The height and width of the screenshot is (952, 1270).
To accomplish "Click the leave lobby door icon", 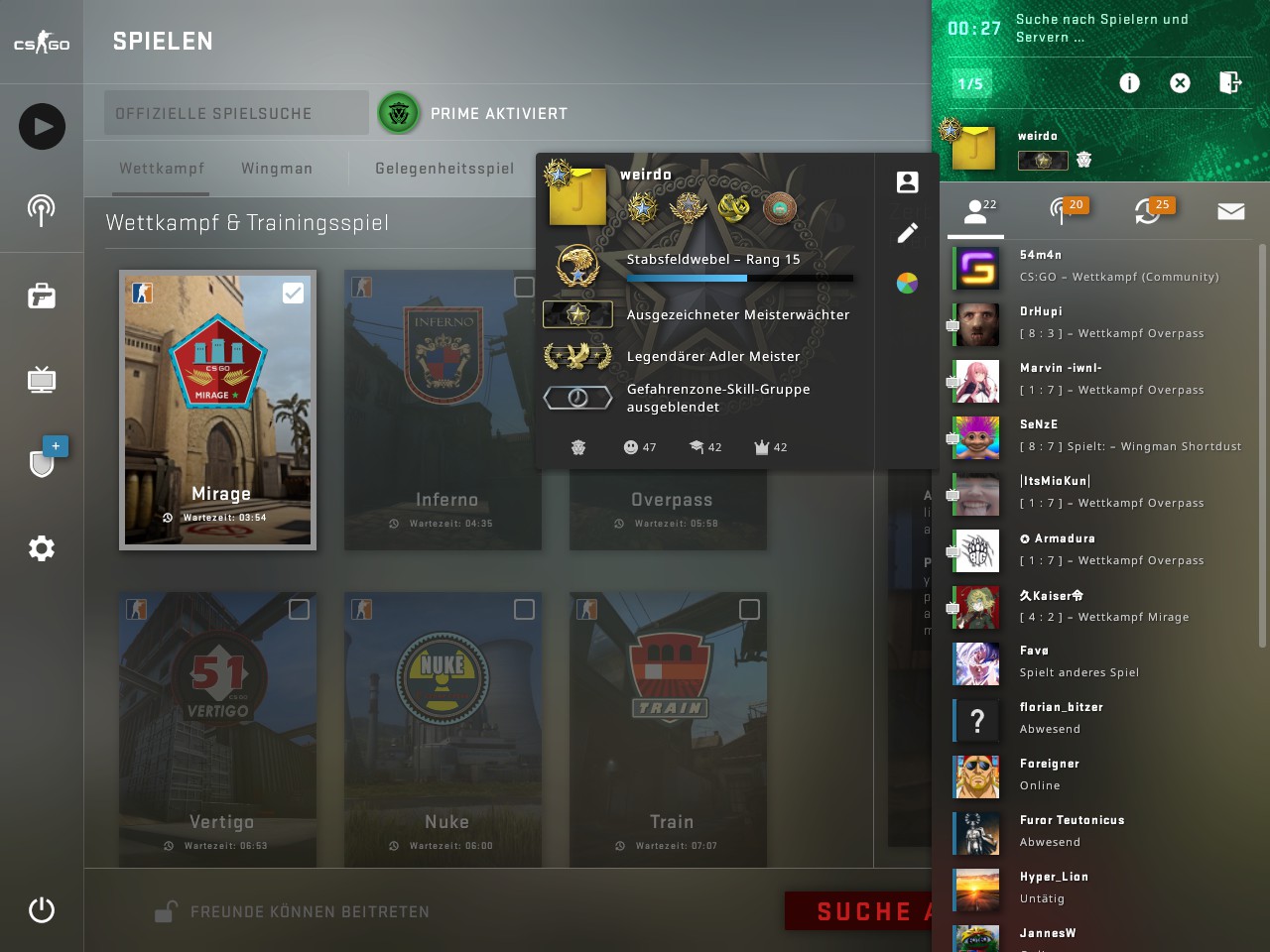I will 1230,82.
